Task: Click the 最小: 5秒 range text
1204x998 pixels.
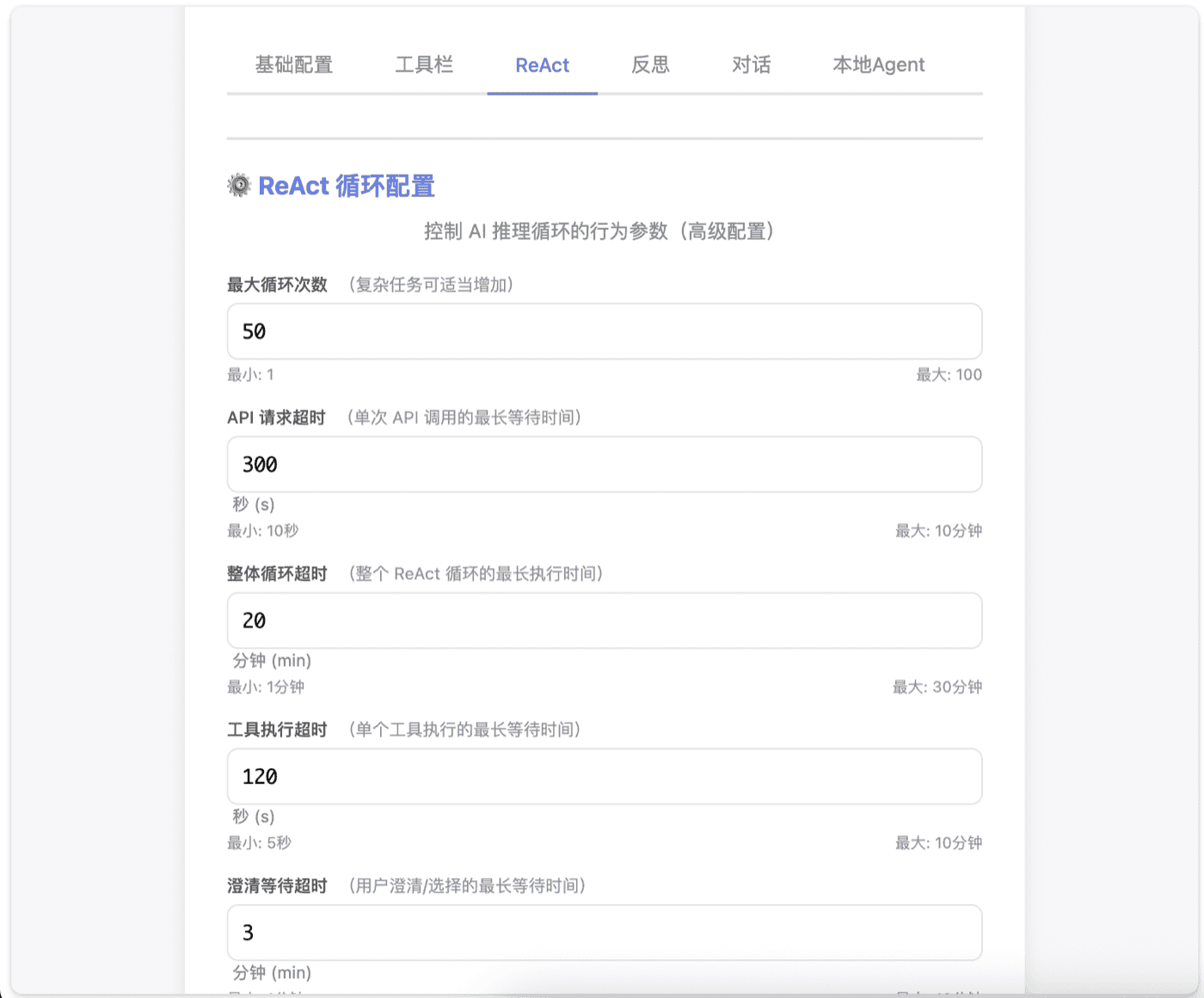Action: pos(259,843)
